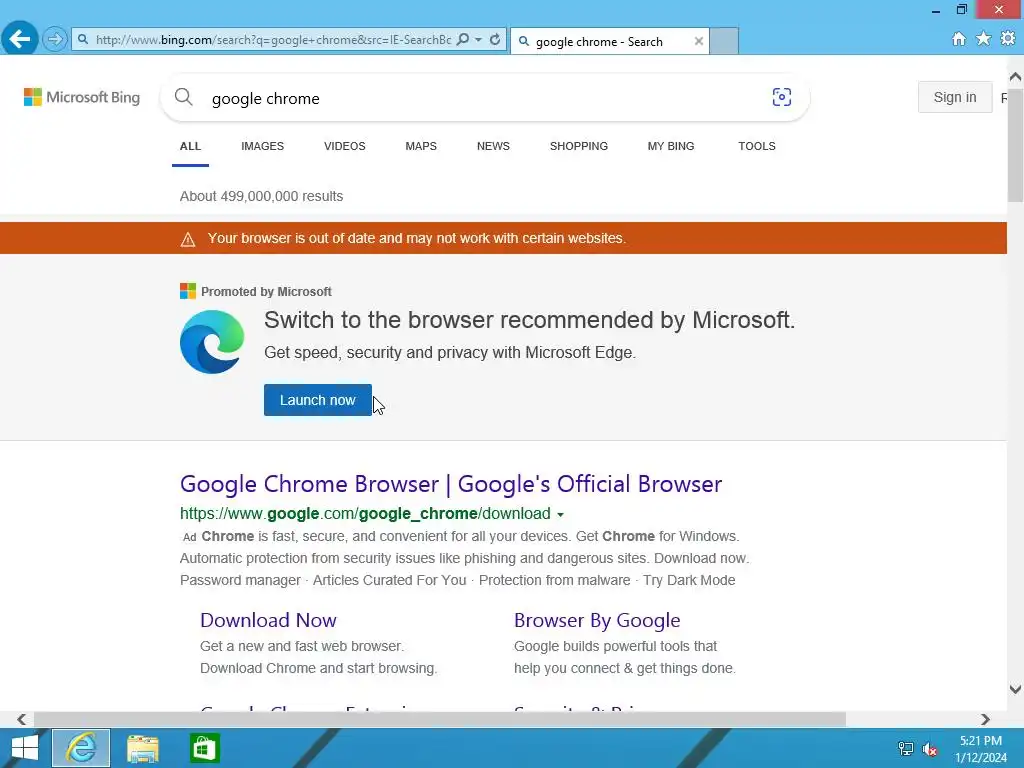The width and height of the screenshot is (1024, 768).
Task: Select the 'google chrome - Search' browser tab
Action: [609, 41]
